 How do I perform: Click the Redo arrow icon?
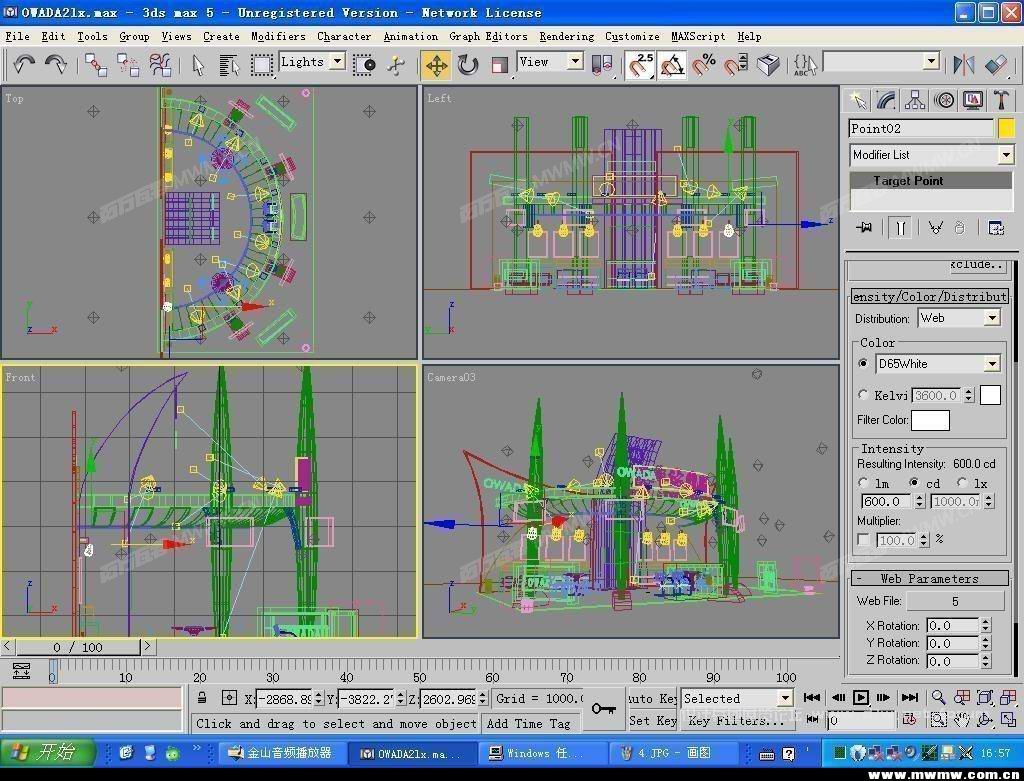[56, 64]
